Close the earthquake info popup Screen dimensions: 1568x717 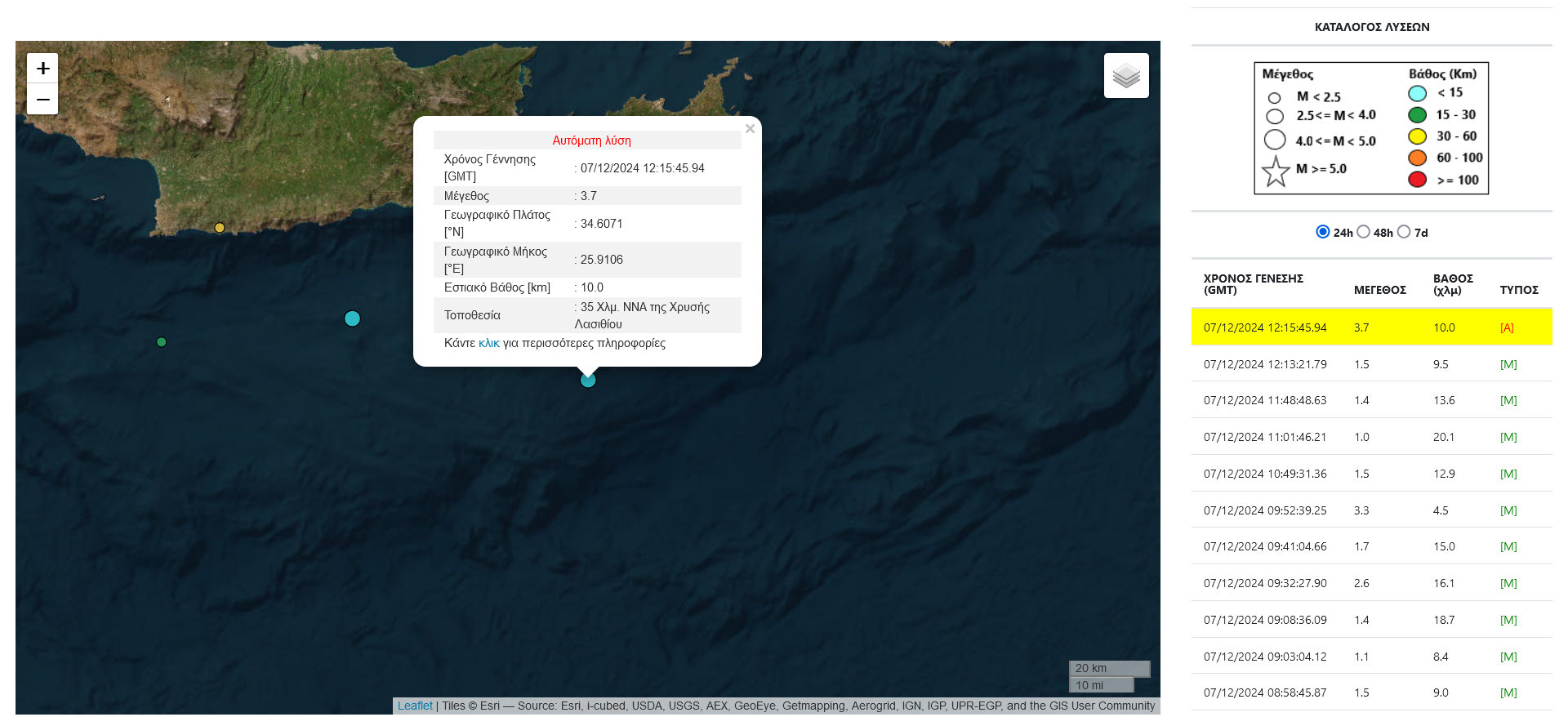coord(750,129)
